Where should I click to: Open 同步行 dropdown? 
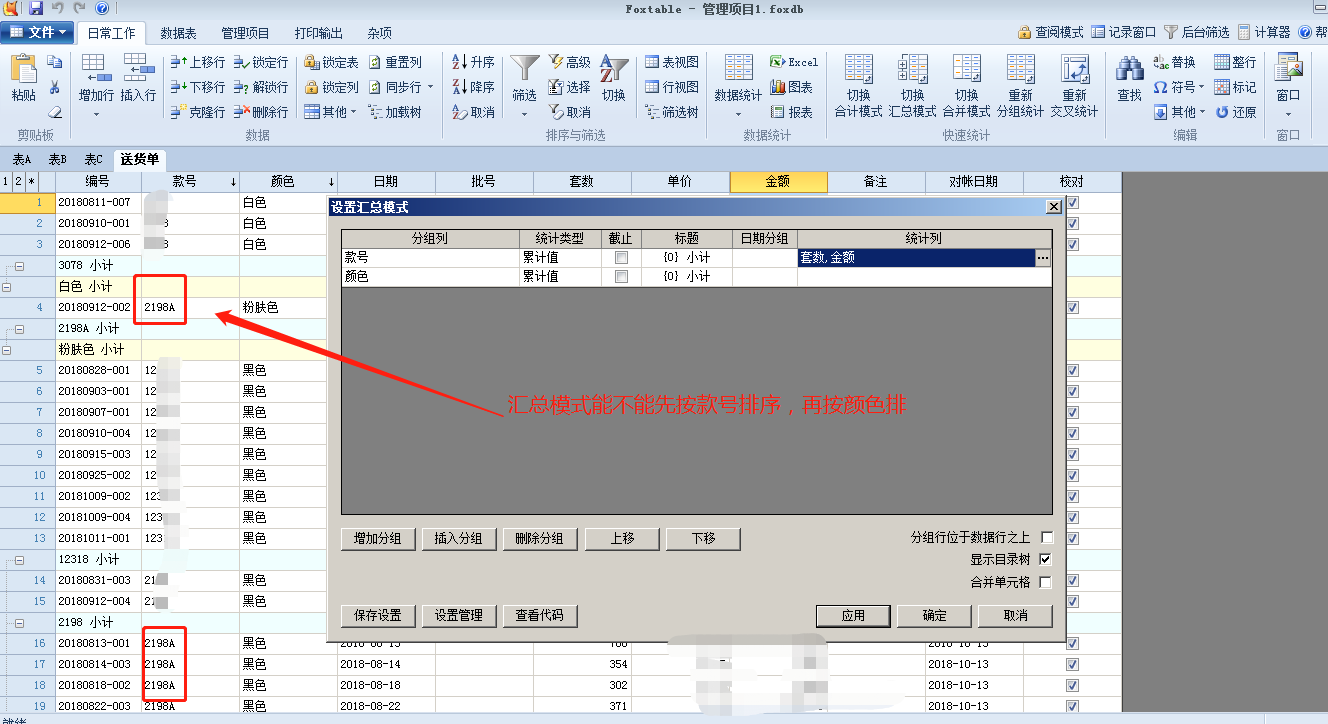pos(403,87)
